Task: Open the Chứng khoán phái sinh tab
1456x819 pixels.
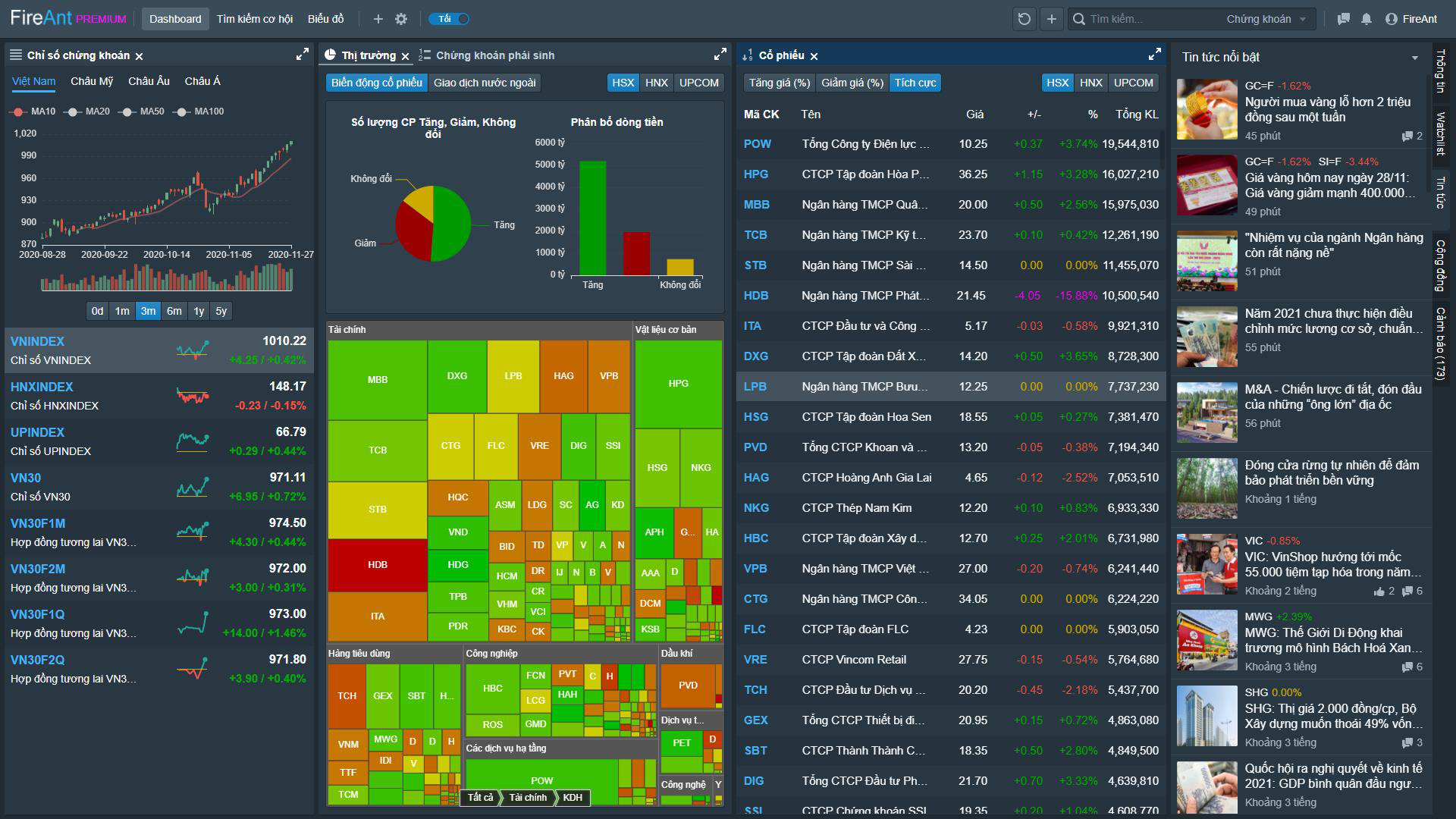Action: tap(494, 55)
